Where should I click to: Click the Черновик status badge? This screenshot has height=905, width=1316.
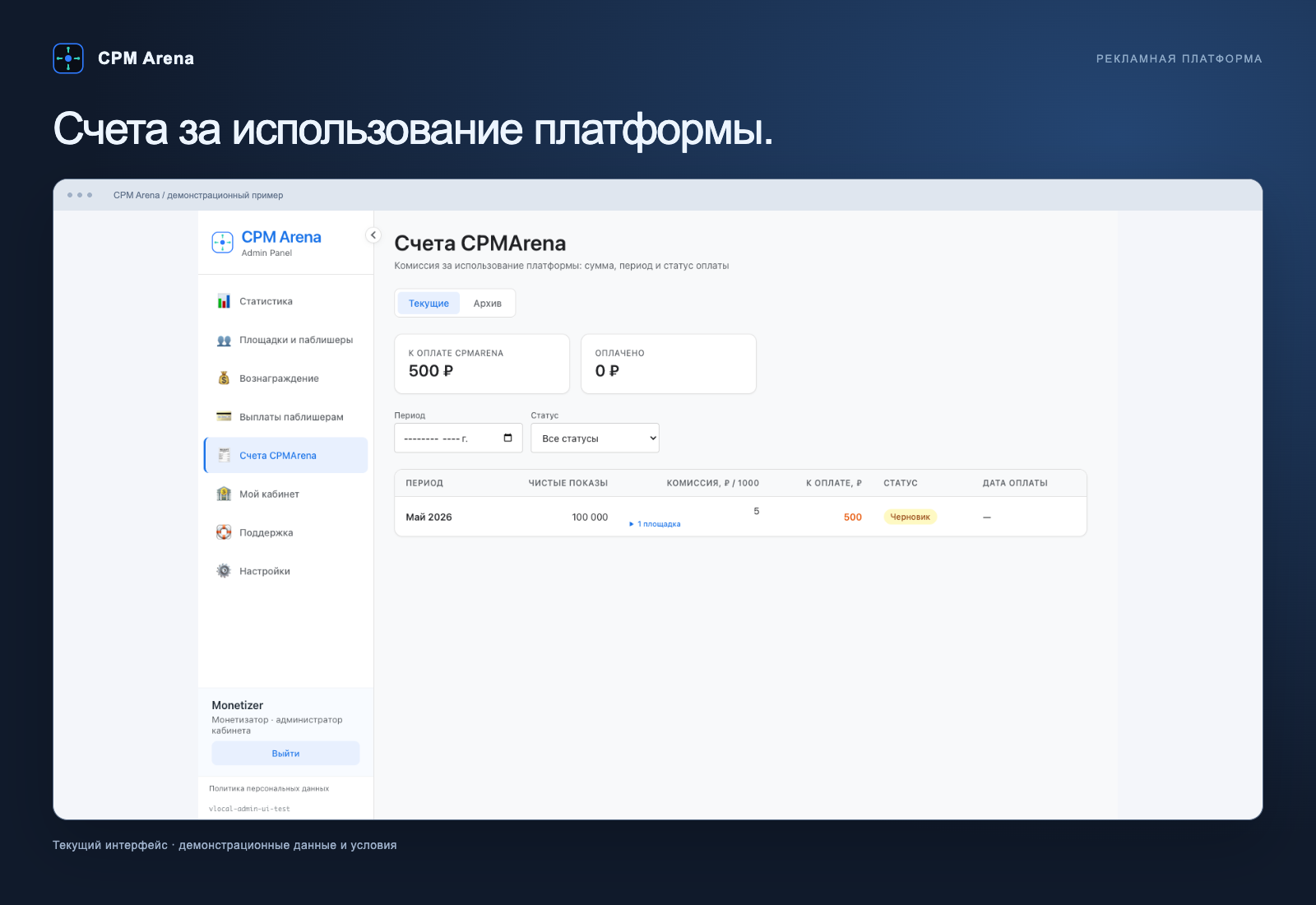910,517
